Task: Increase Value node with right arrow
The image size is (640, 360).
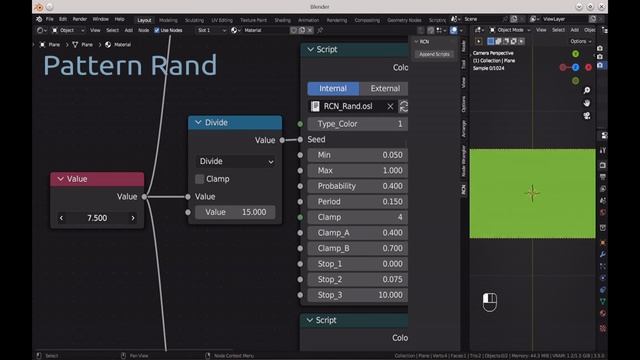Action: 133,218
